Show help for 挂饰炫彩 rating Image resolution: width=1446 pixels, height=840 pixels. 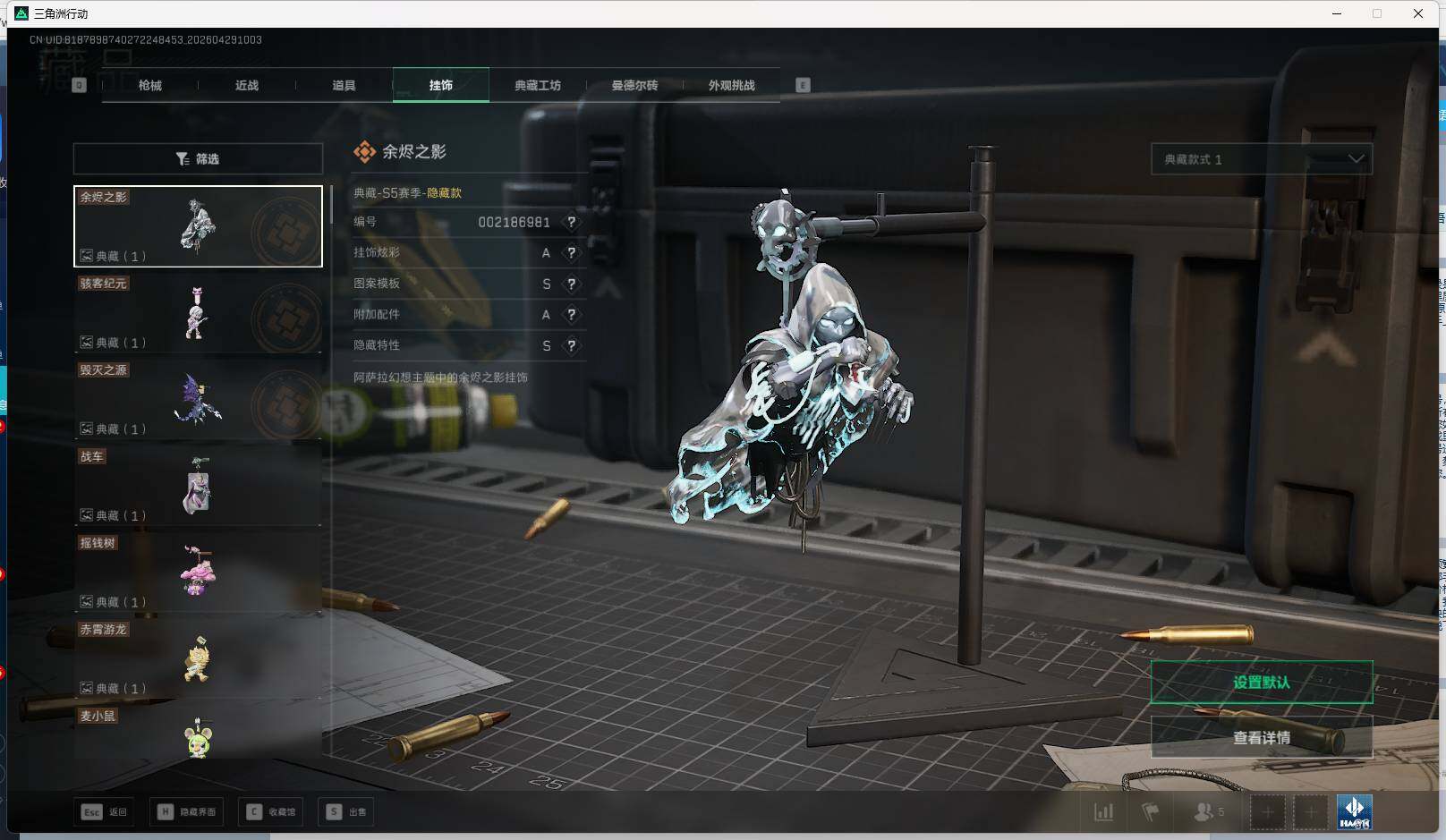(571, 253)
